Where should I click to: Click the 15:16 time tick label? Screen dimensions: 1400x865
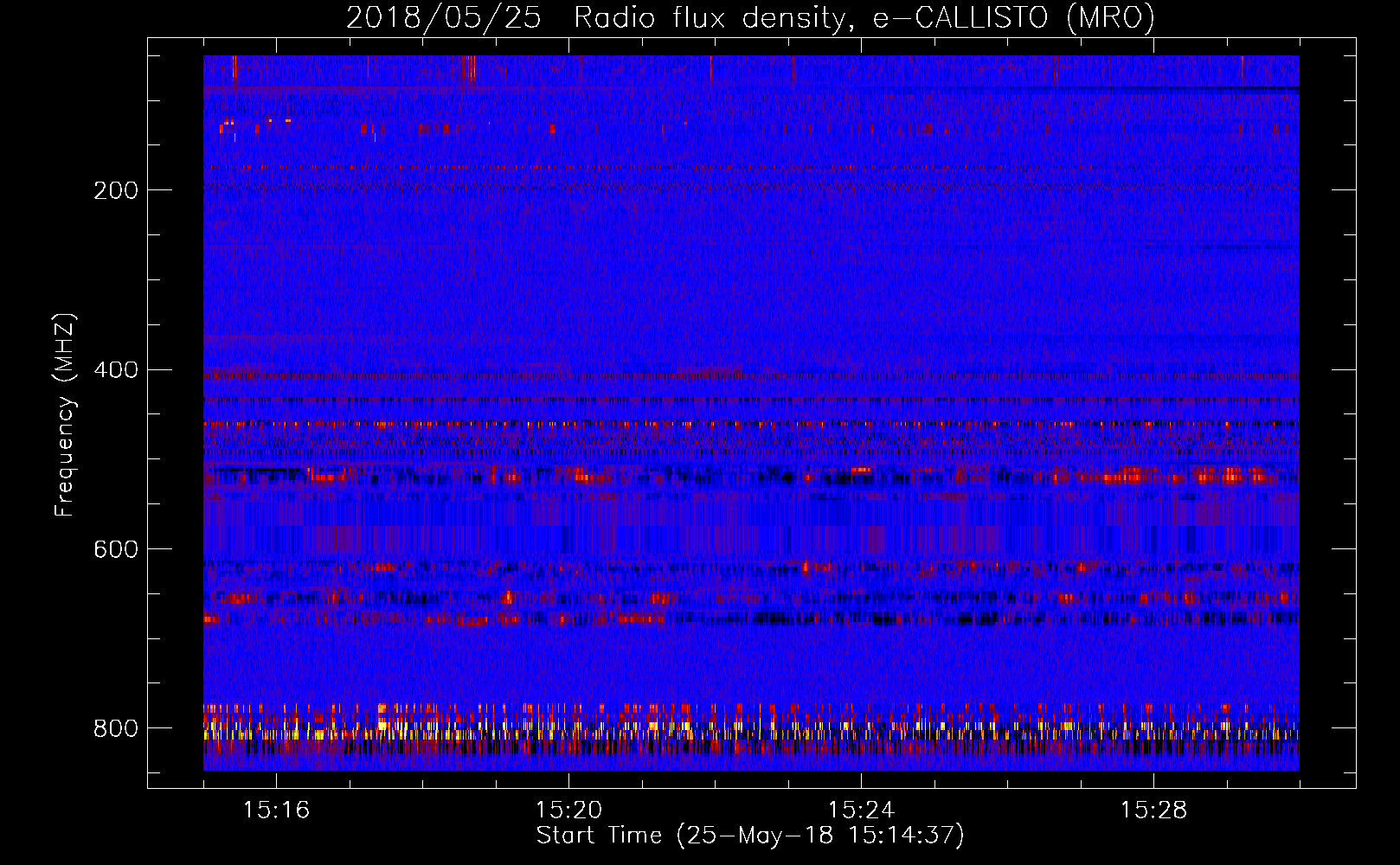tap(276, 810)
